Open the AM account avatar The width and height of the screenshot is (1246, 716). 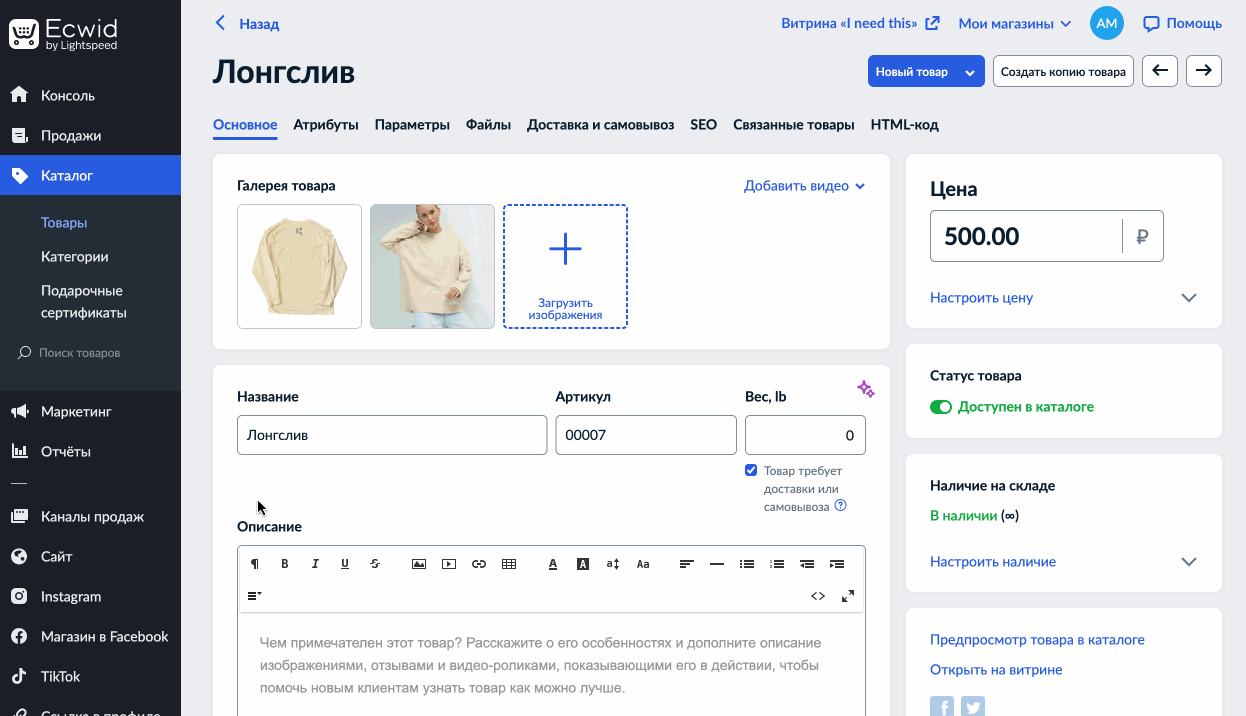coord(1107,23)
